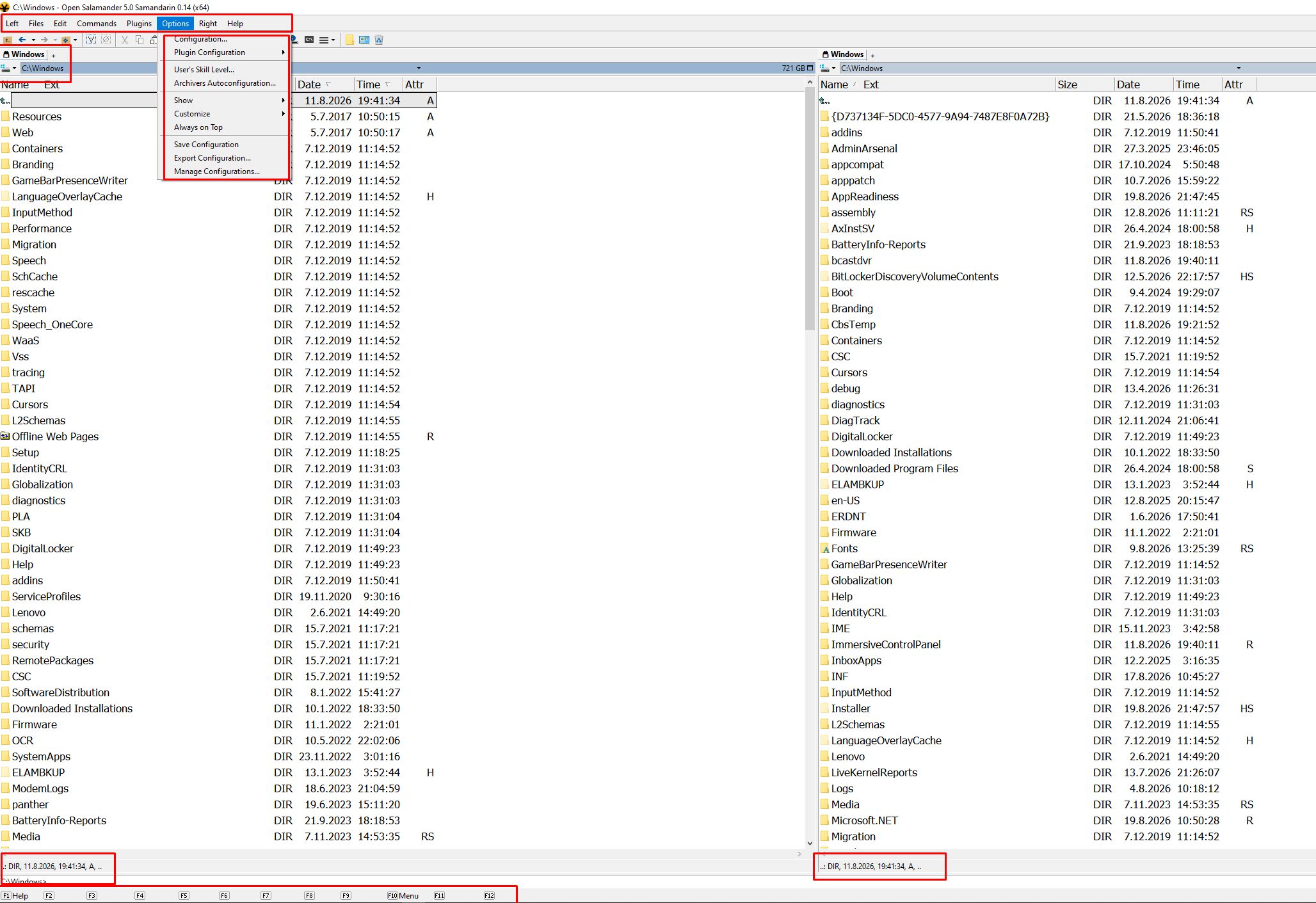This screenshot has height=903, width=1316.
Task: Click the F5 function key button
Action: (184, 895)
